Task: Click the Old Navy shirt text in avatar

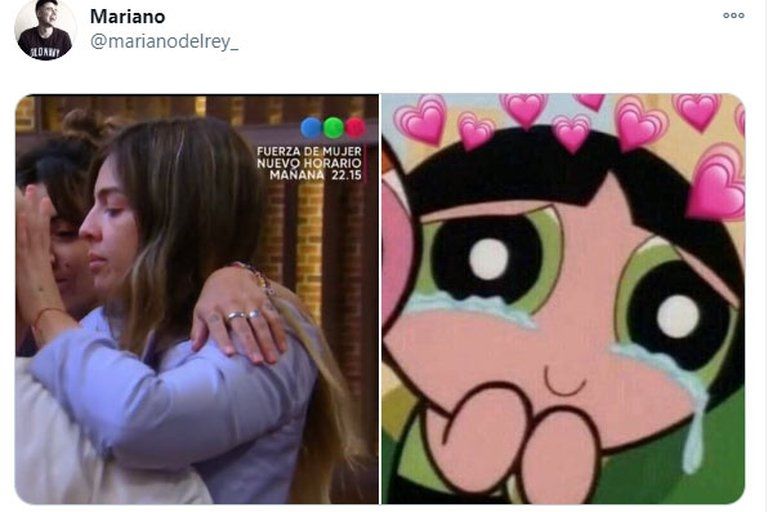Action: click(x=45, y=51)
